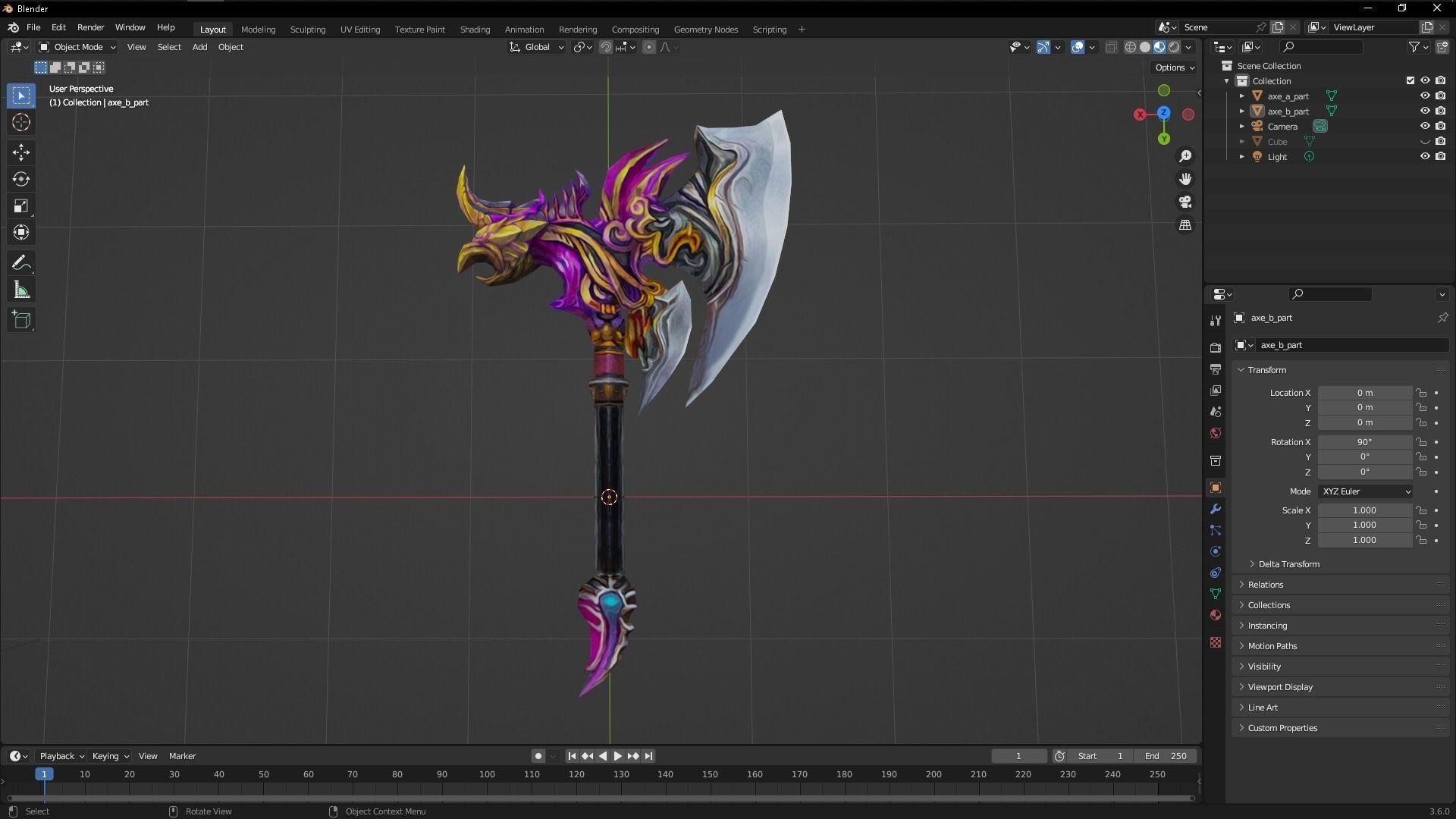
Task: Switch perspective/orthographic grid icon
Action: pos(1185,225)
